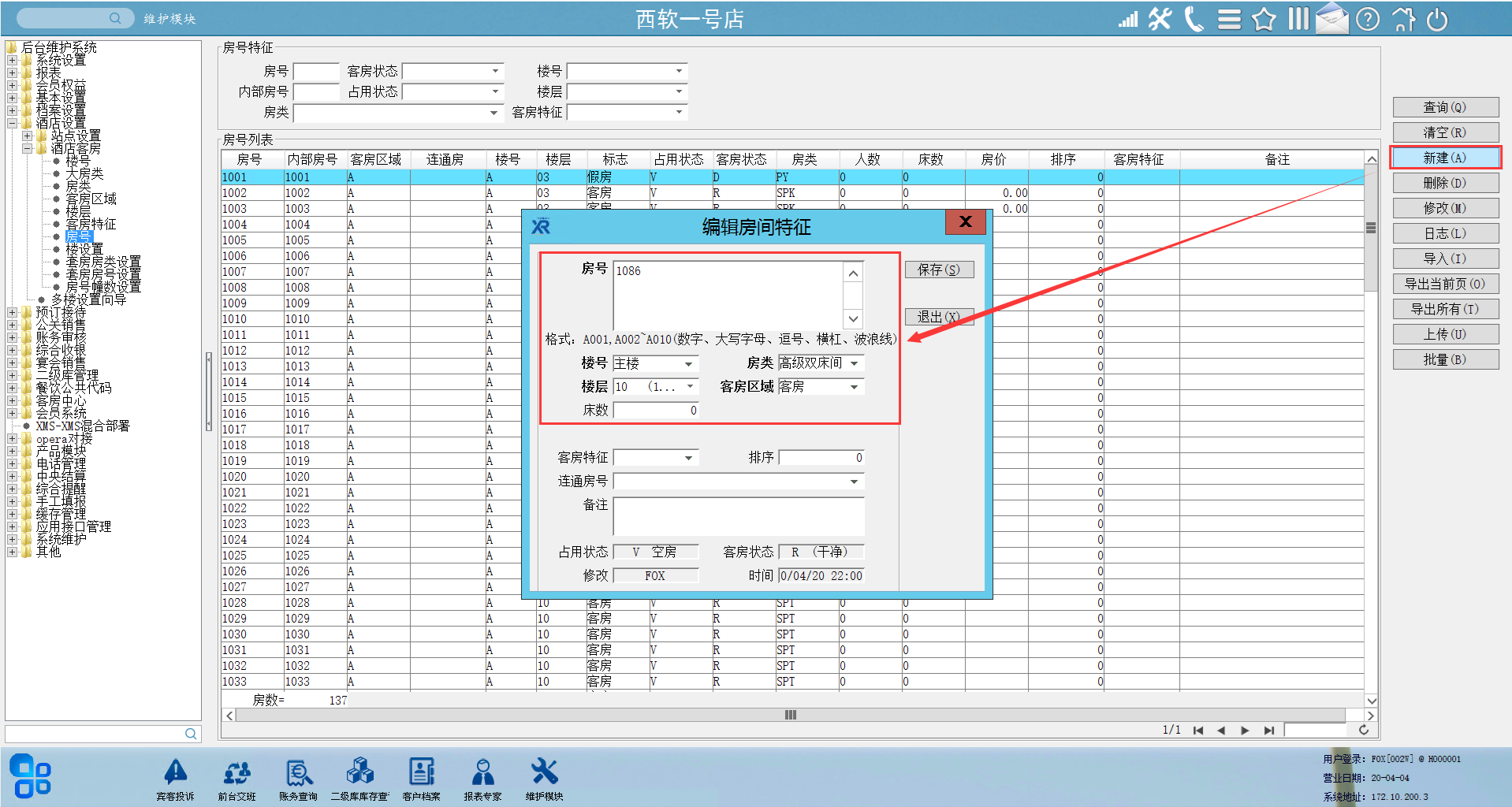
Task: Click the 备注 text area in dialog
Action: 739,516
